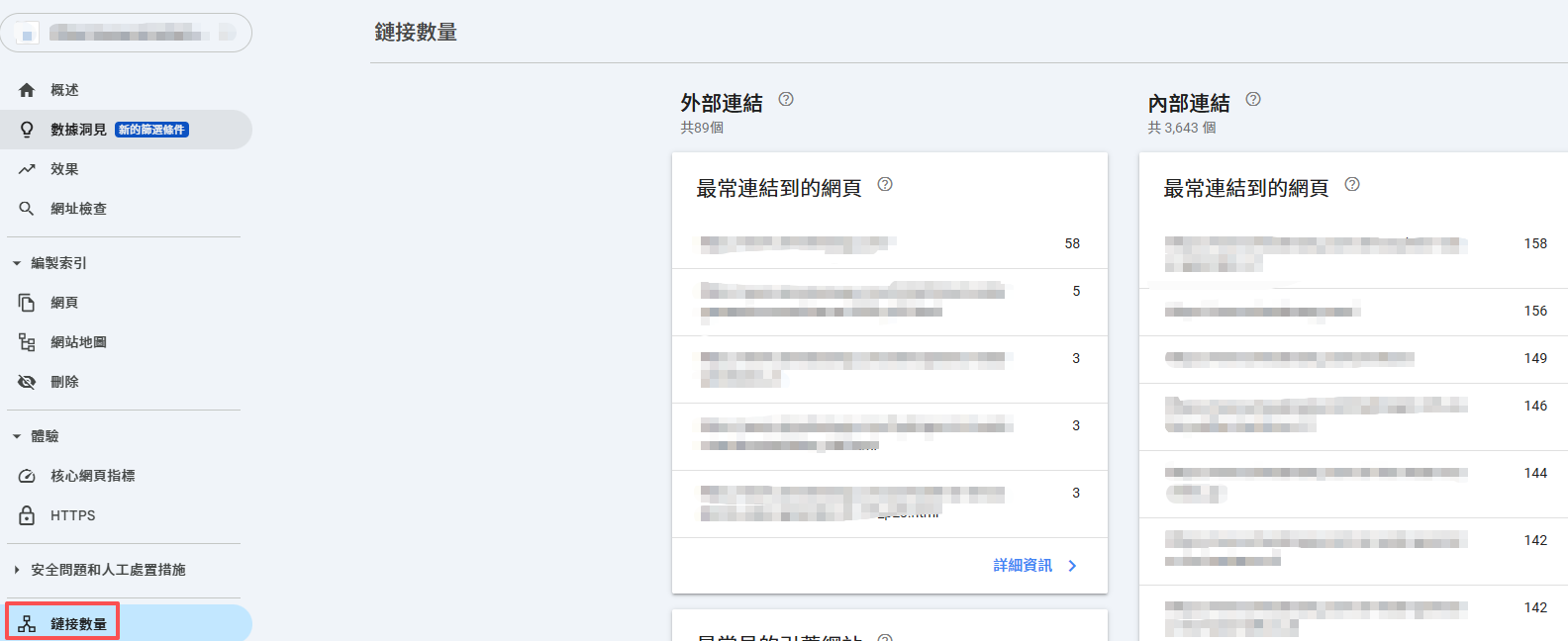
Task: Open the 新的篩選條件 badge
Action: (151, 130)
